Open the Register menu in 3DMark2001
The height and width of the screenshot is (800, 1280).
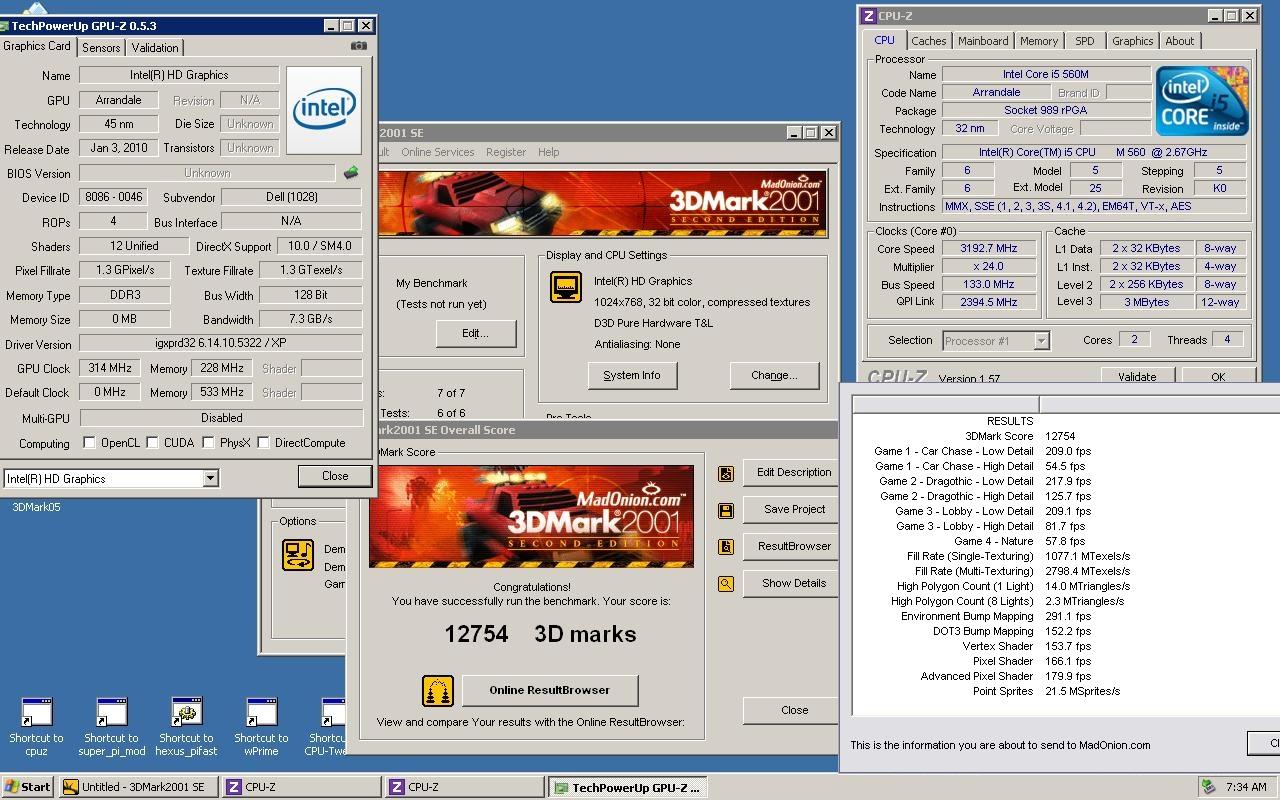click(x=506, y=152)
